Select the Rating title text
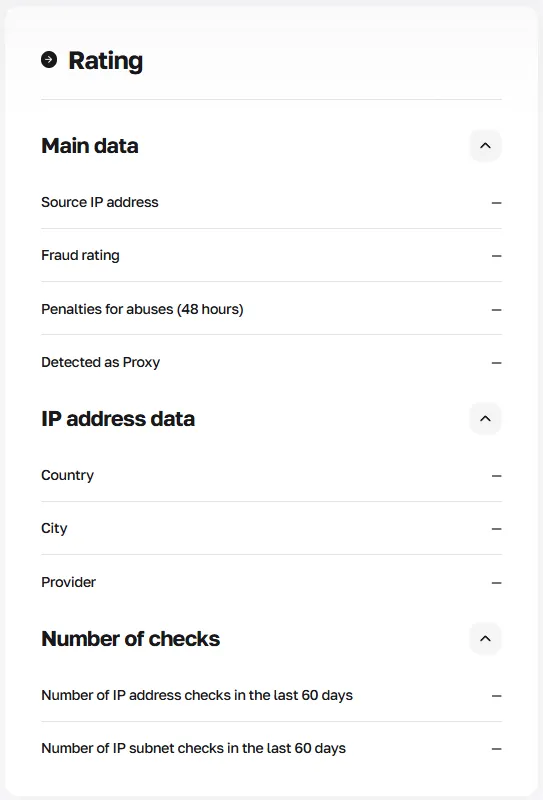543x800 pixels. (106, 61)
